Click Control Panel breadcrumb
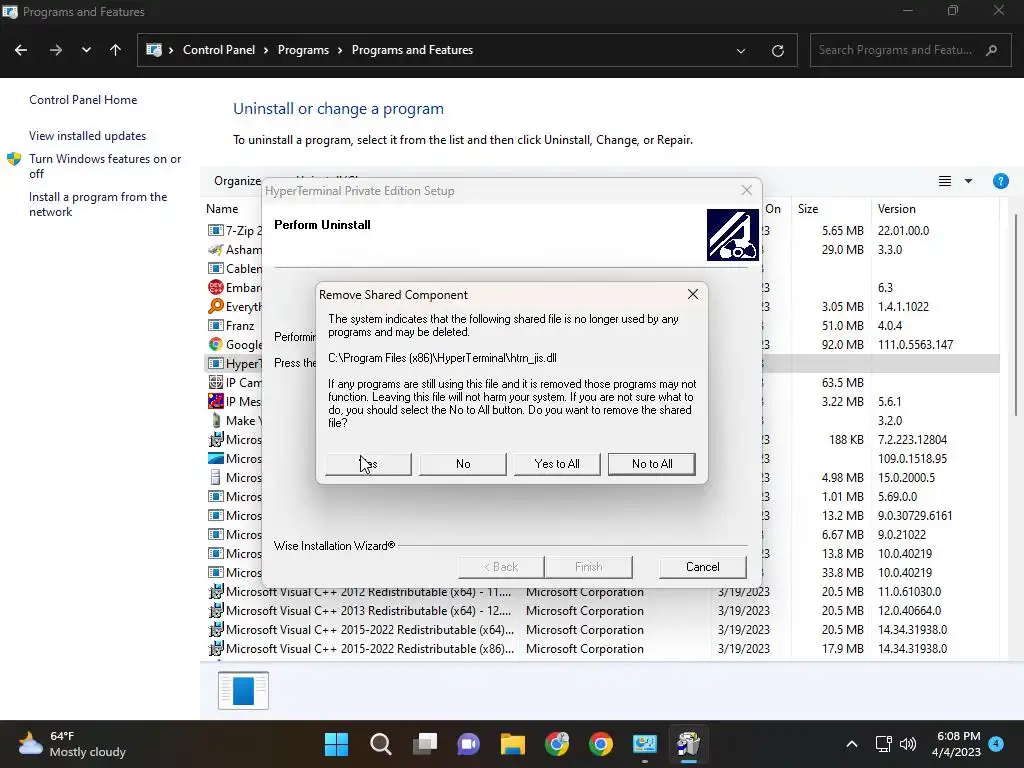This screenshot has height=768, width=1024. pos(219,50)
